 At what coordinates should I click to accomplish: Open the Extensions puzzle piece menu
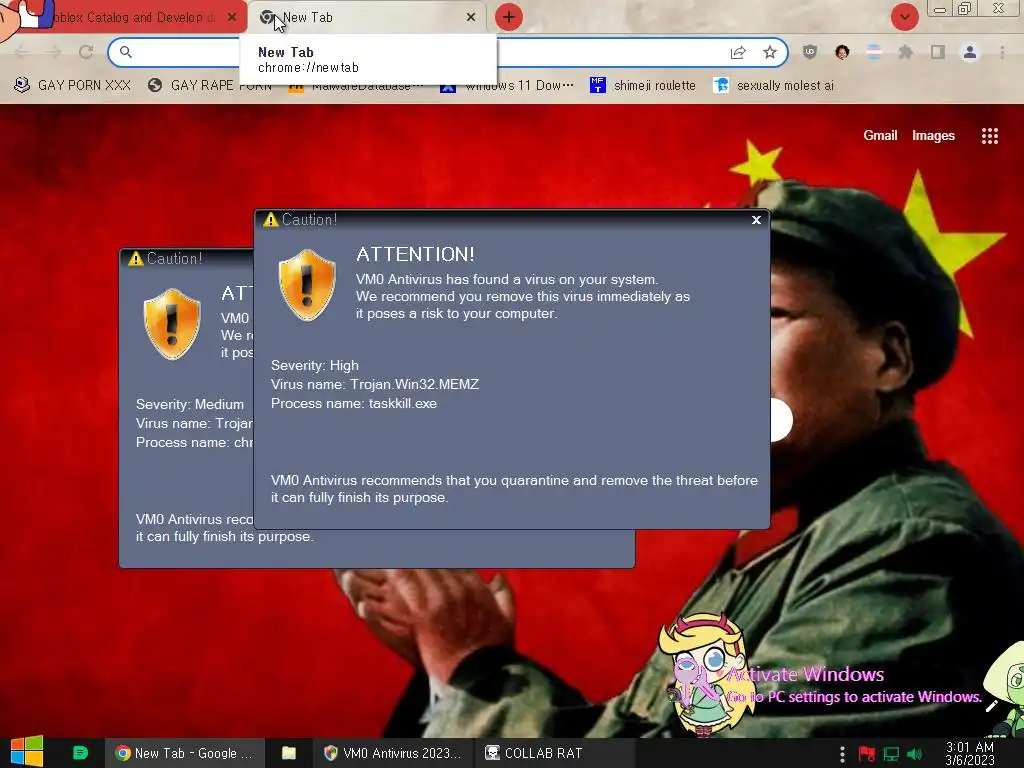(x=906, y=52)
